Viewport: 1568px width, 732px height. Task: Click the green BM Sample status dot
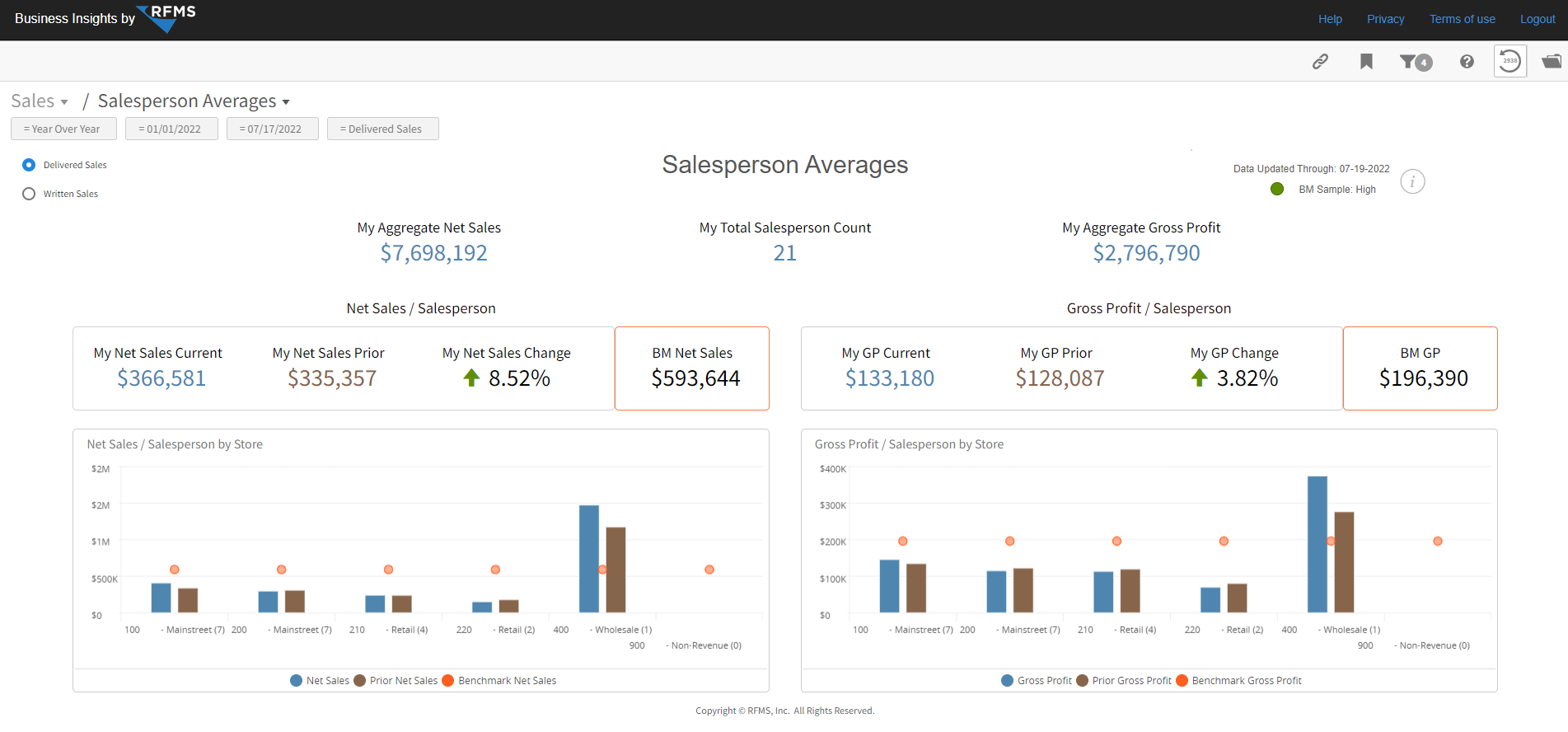click(1277, 189)
